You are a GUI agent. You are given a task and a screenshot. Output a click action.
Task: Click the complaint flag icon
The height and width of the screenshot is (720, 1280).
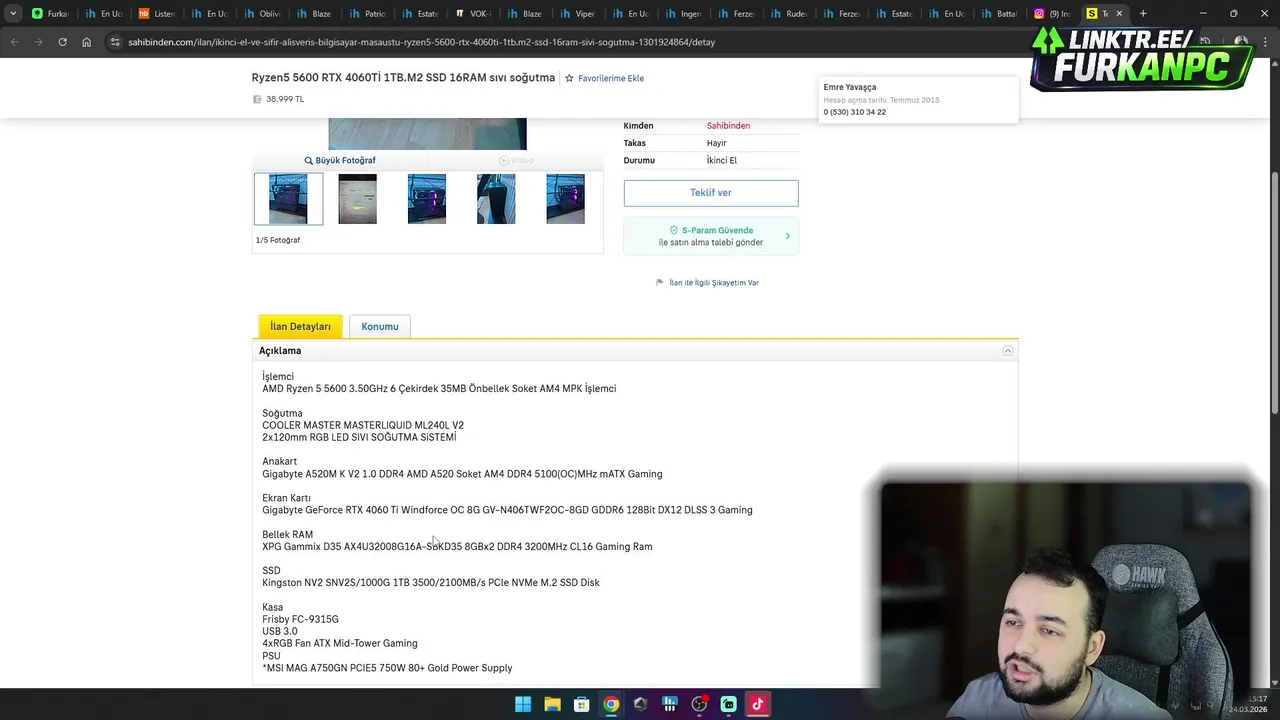660,282
